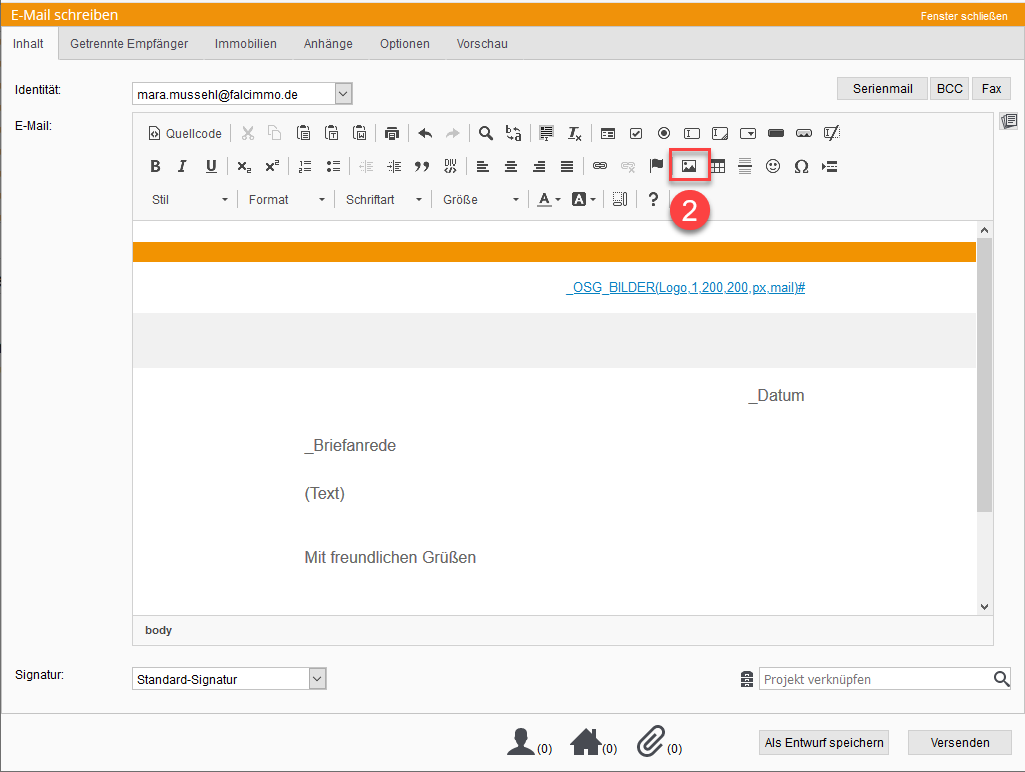This screenshot has width=1025, height=772.
Task: Toggle italic text formatting
Action: coord(182,167)
